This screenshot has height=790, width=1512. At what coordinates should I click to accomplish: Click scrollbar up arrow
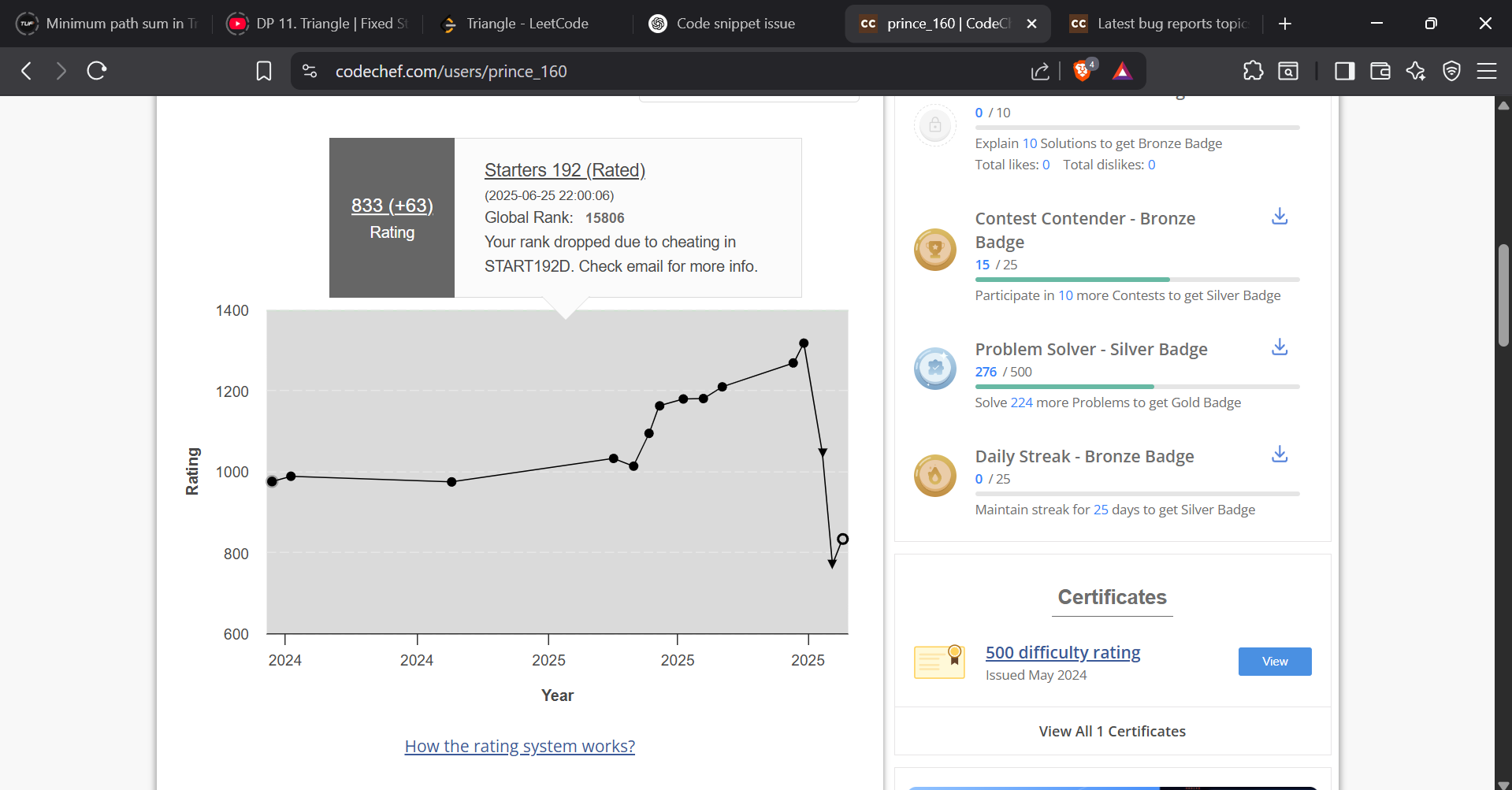1503,106
